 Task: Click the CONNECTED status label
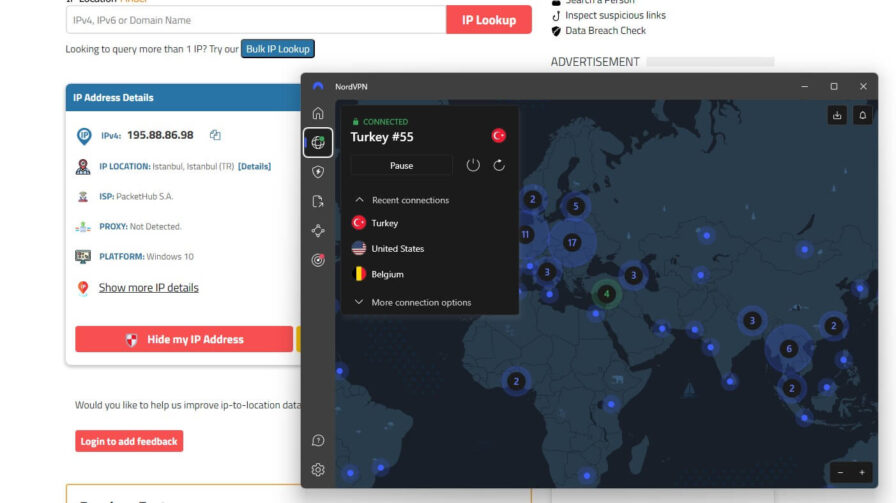(385, 122)
